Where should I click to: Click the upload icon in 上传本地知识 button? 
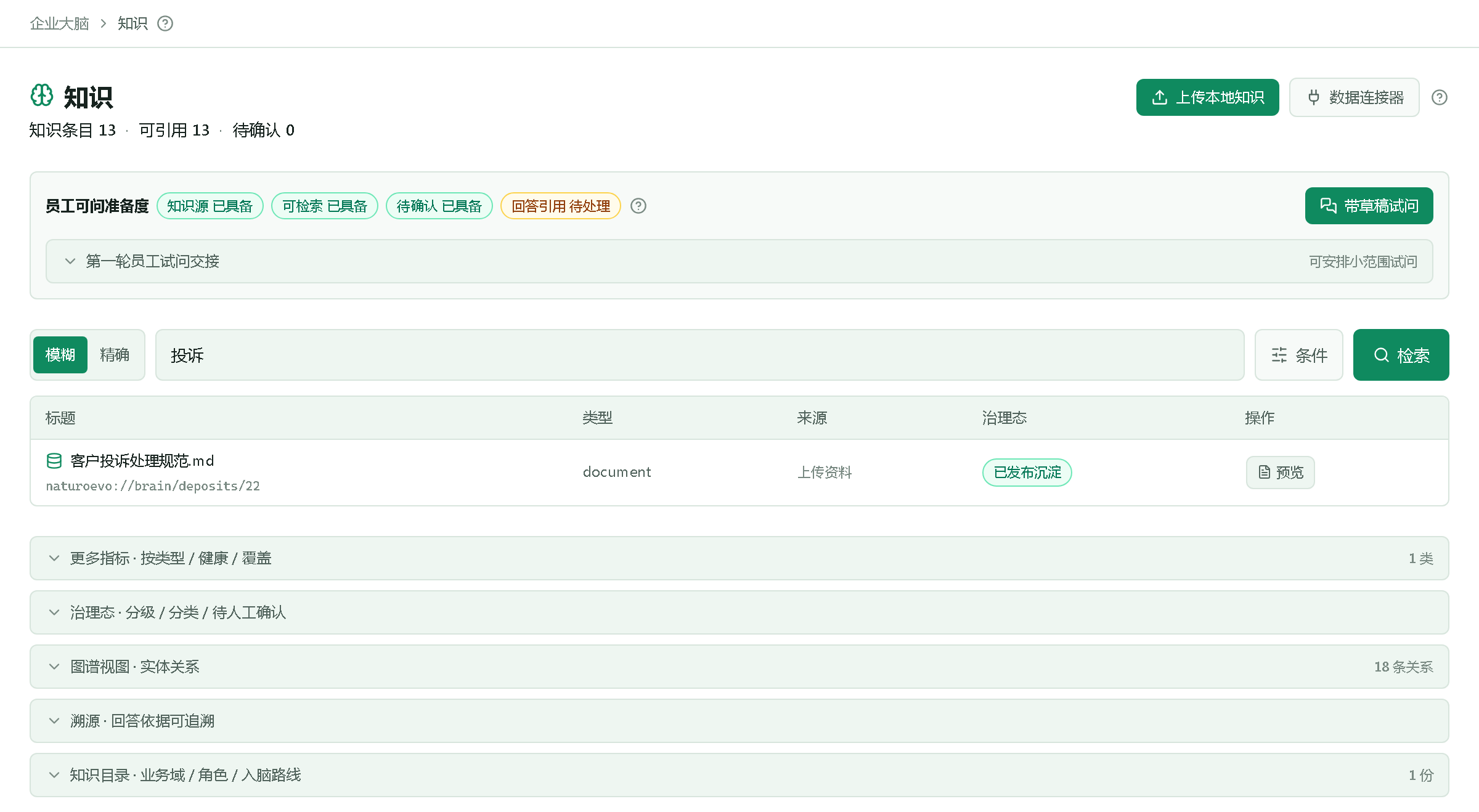[x=1160, y=97]
